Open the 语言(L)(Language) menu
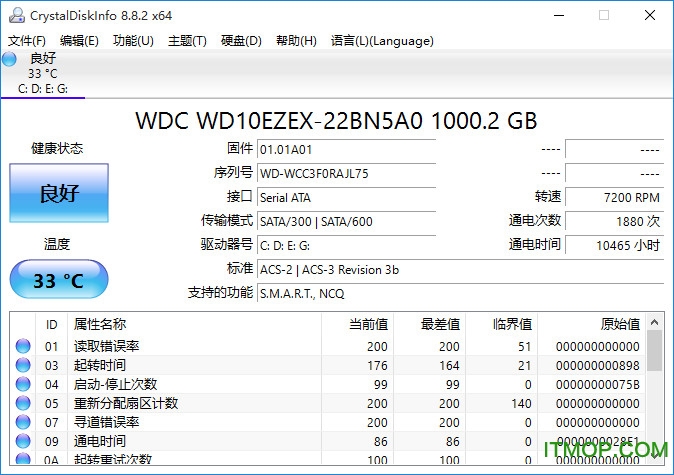 point(382,41)
